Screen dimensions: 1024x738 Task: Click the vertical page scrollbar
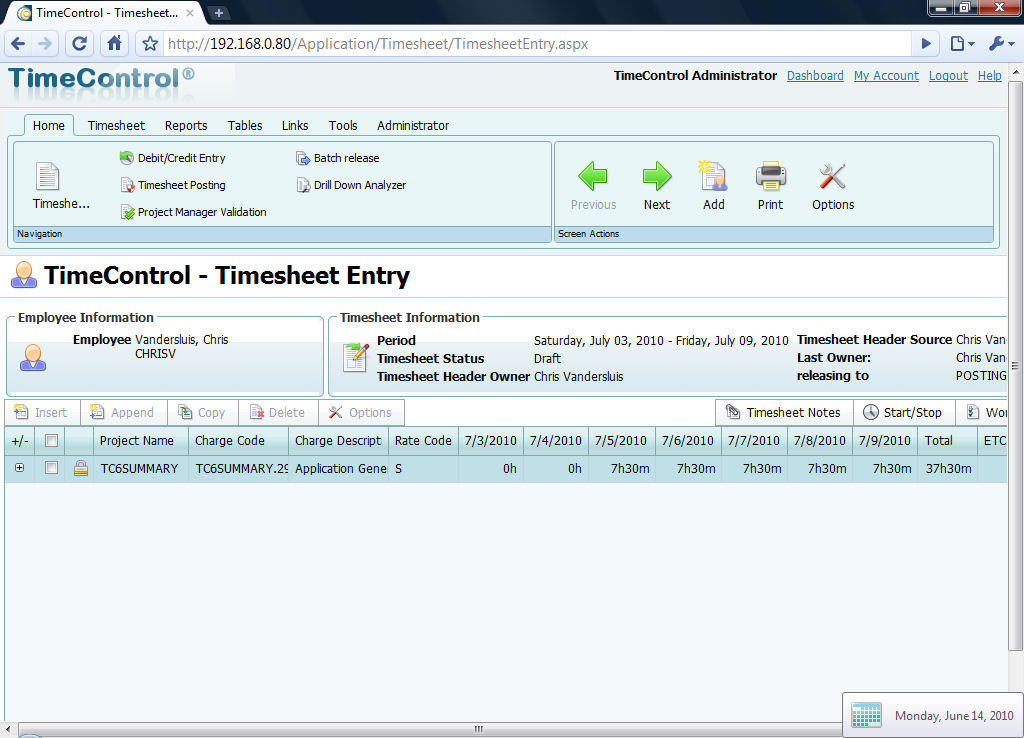(x=1016, y=366)
